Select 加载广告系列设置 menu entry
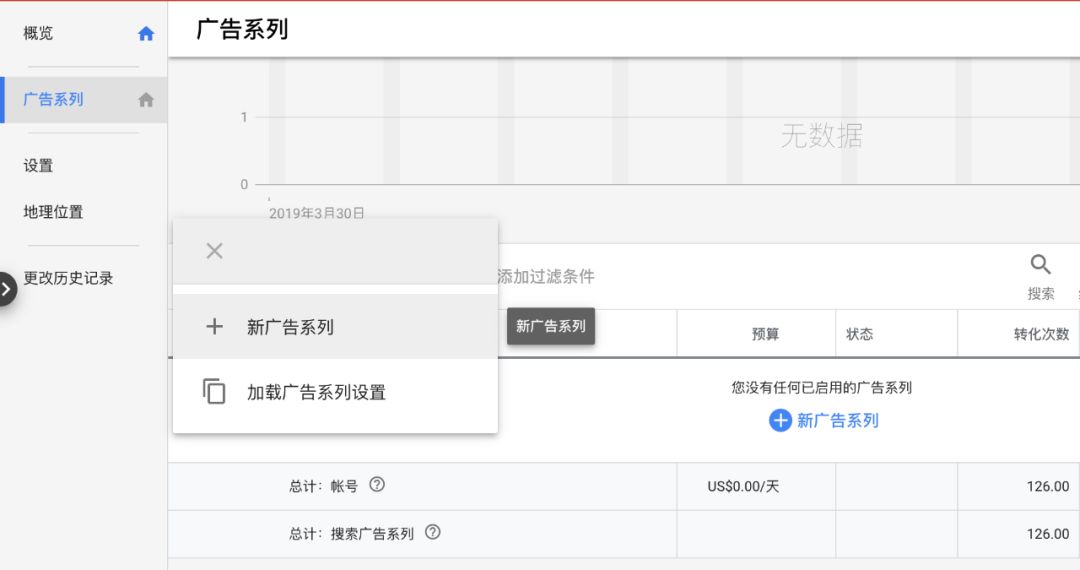 pyautogui.click(x=335, y=392)
